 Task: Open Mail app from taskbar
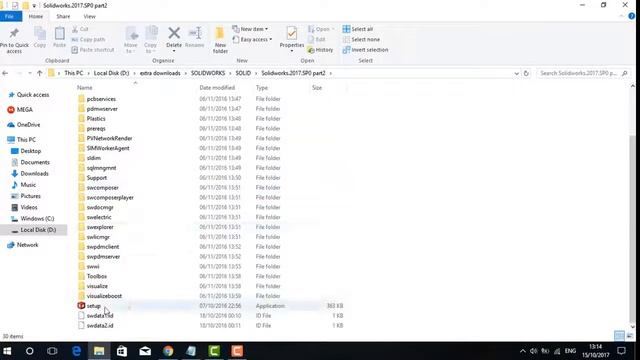pos(145,351)
